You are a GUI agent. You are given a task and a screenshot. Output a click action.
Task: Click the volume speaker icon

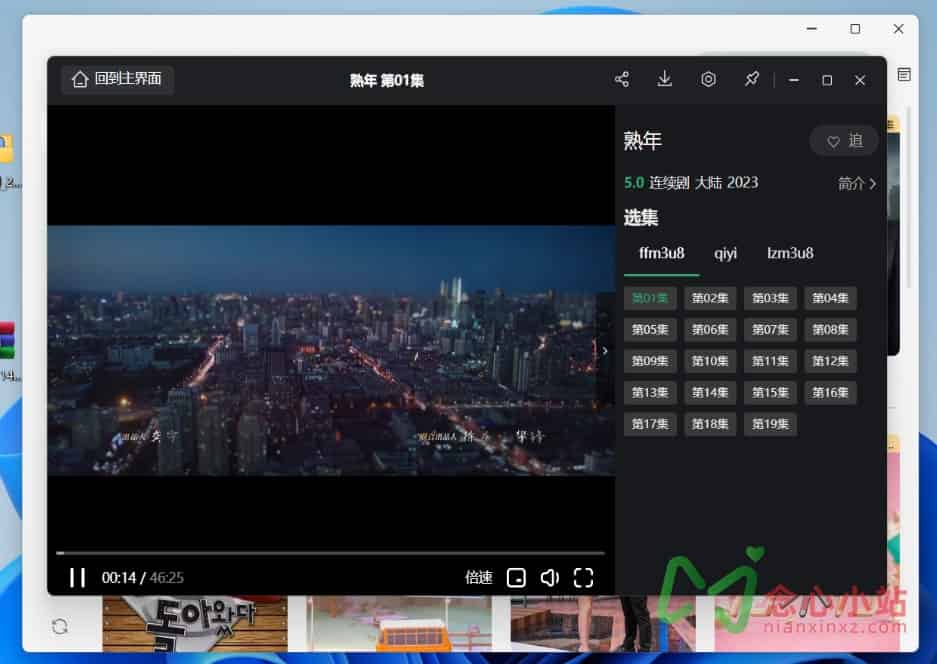(x=549, y=577)
